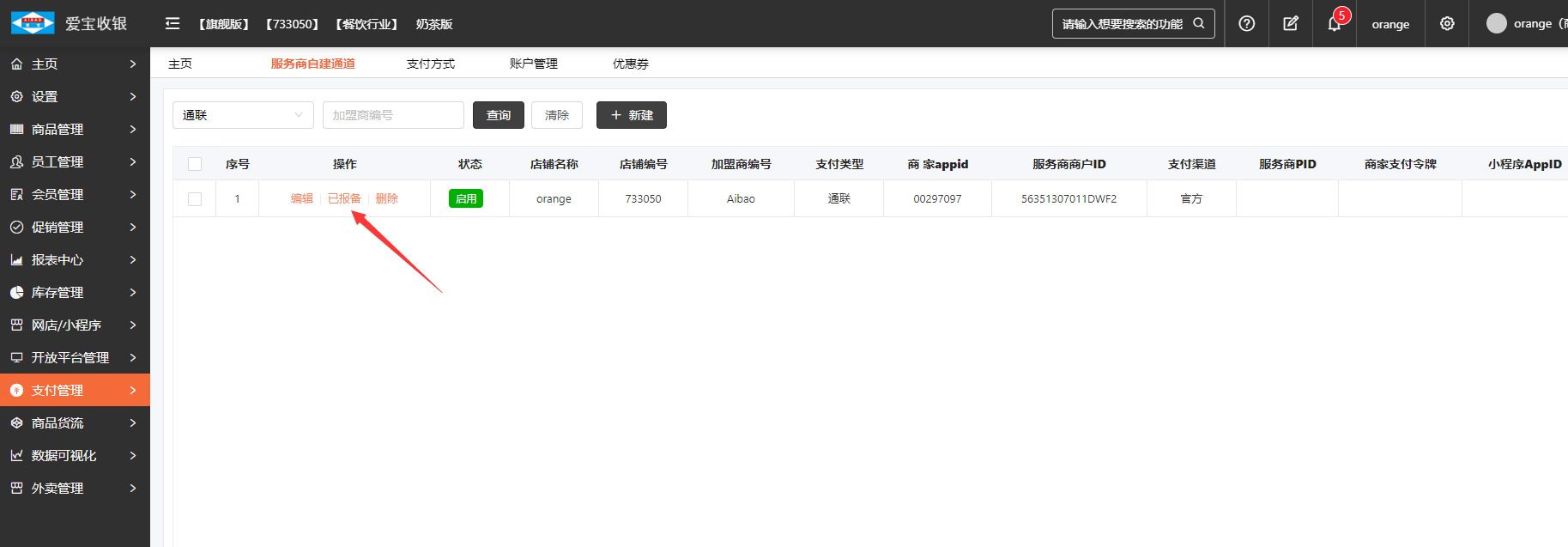1568x547 pixels.
Task: Click the 新建 create button
Action: coord(631,115)
